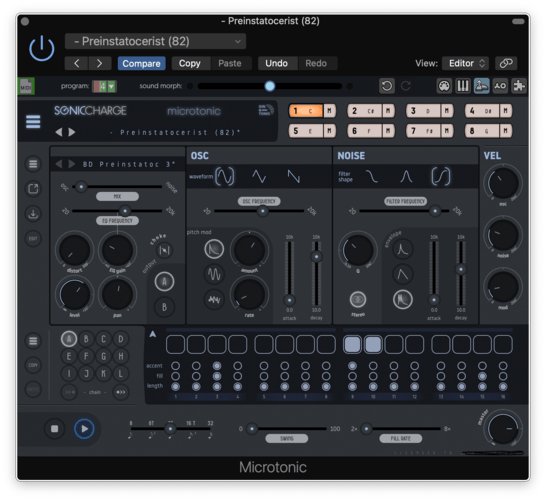This screenshot has height=500, width=546.
Task: Go to previous preset with left arrow
Action: (x=77, y=63)
